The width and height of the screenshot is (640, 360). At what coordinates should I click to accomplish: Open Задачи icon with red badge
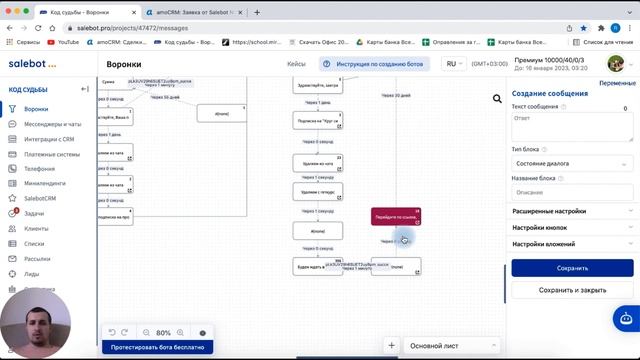click(x=13, y=213)
